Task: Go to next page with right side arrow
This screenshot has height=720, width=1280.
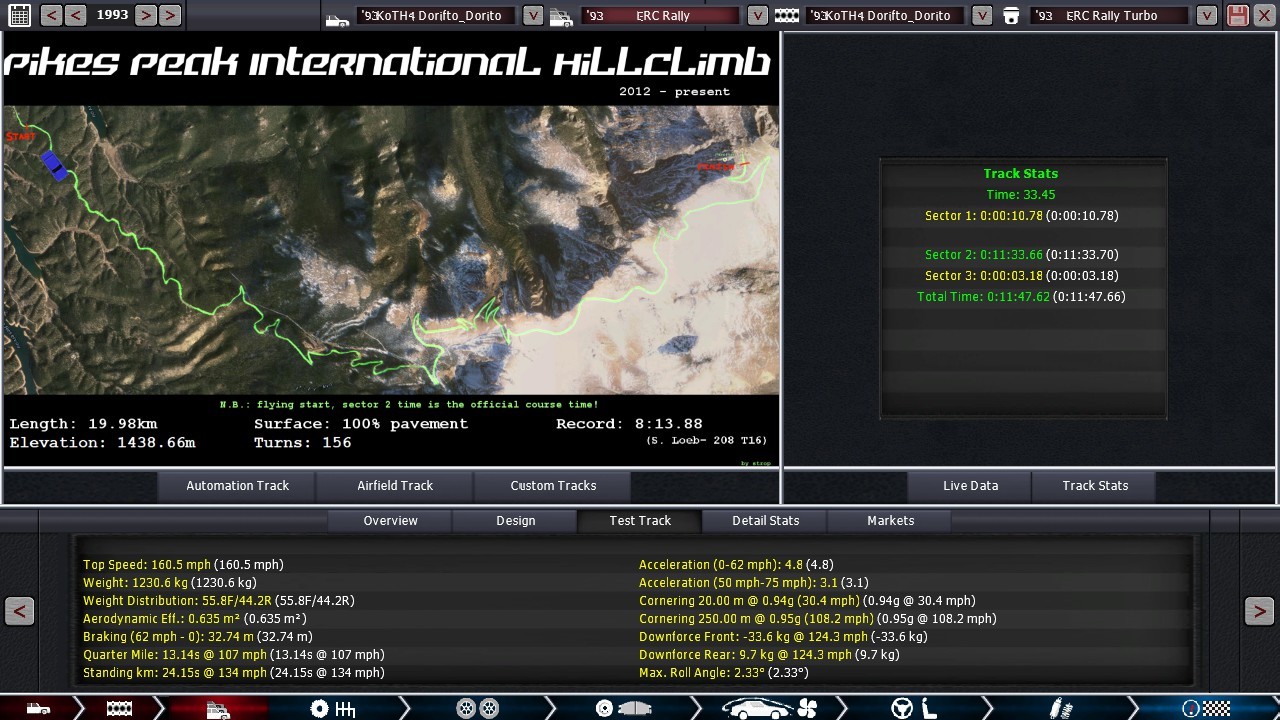Action: coord(1259,611)
